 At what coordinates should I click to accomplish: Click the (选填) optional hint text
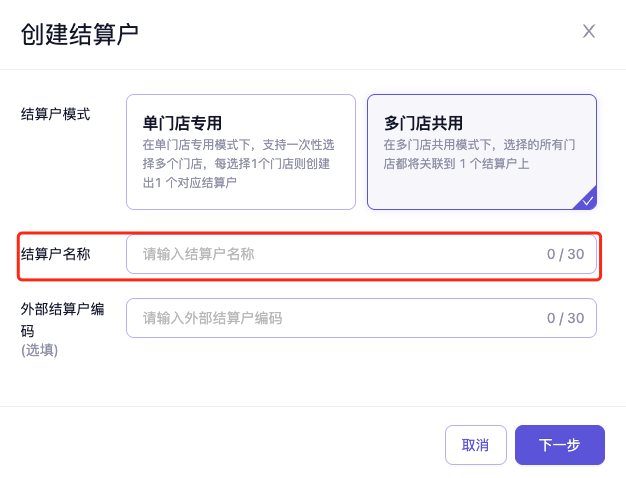[x=39, y=350]
